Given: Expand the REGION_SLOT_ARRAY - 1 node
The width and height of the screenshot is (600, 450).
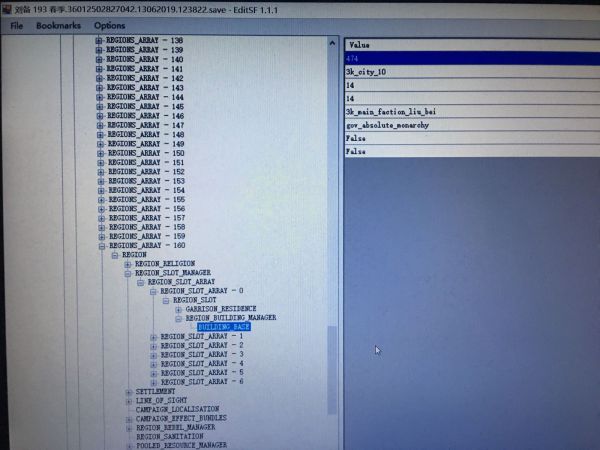Looking at the screenshot, I should pos(154,336).
